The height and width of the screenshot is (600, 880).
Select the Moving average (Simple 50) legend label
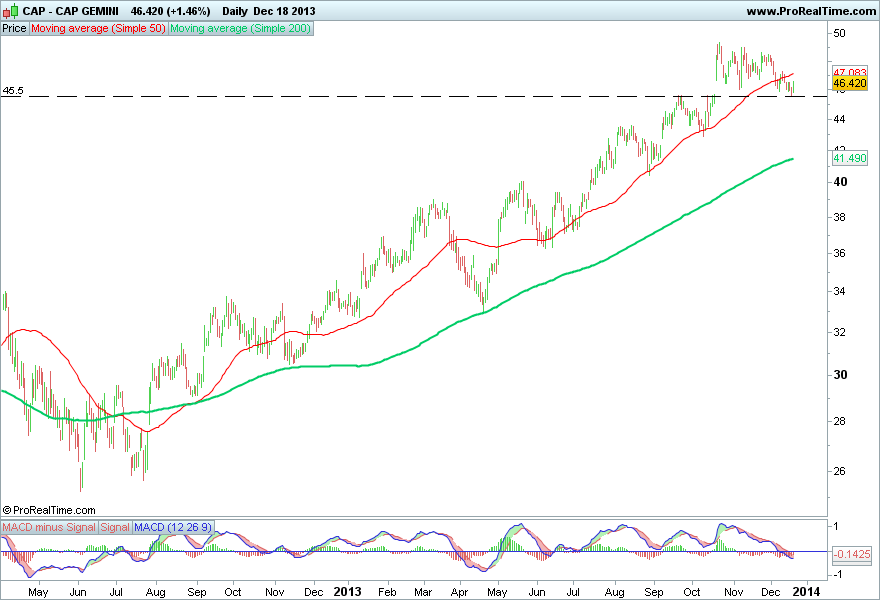tap(98, 28)
